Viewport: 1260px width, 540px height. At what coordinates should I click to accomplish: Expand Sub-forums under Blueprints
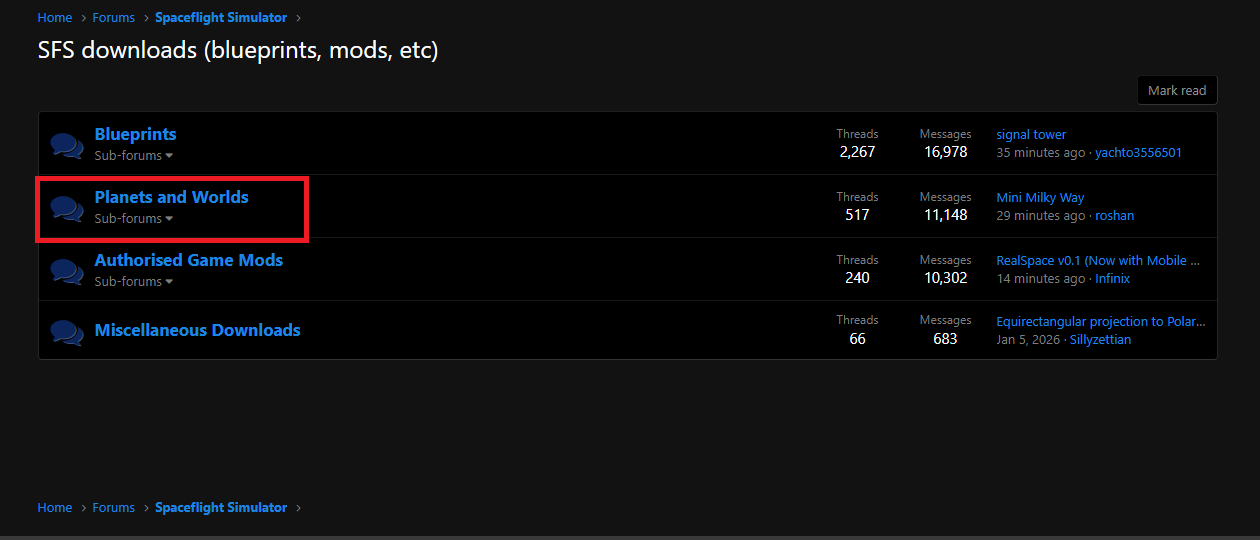click(x=134, y=156)
